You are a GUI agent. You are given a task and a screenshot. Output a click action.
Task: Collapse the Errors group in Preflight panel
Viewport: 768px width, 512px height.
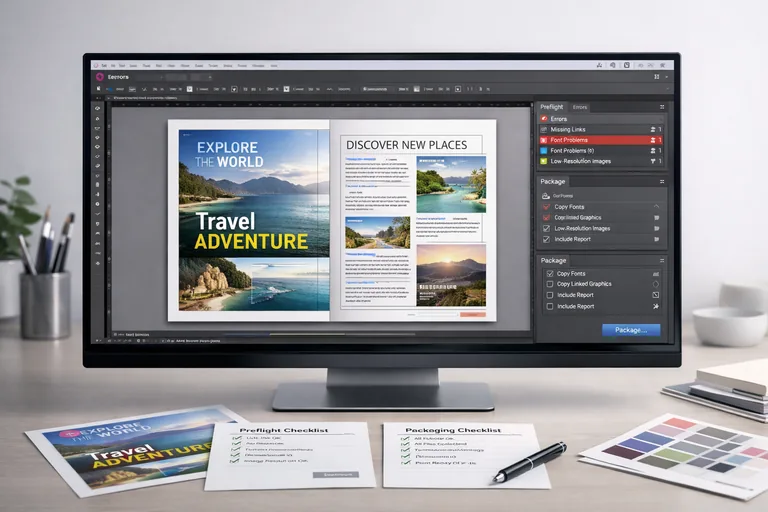pyautogui.click(x=661, y=118)
